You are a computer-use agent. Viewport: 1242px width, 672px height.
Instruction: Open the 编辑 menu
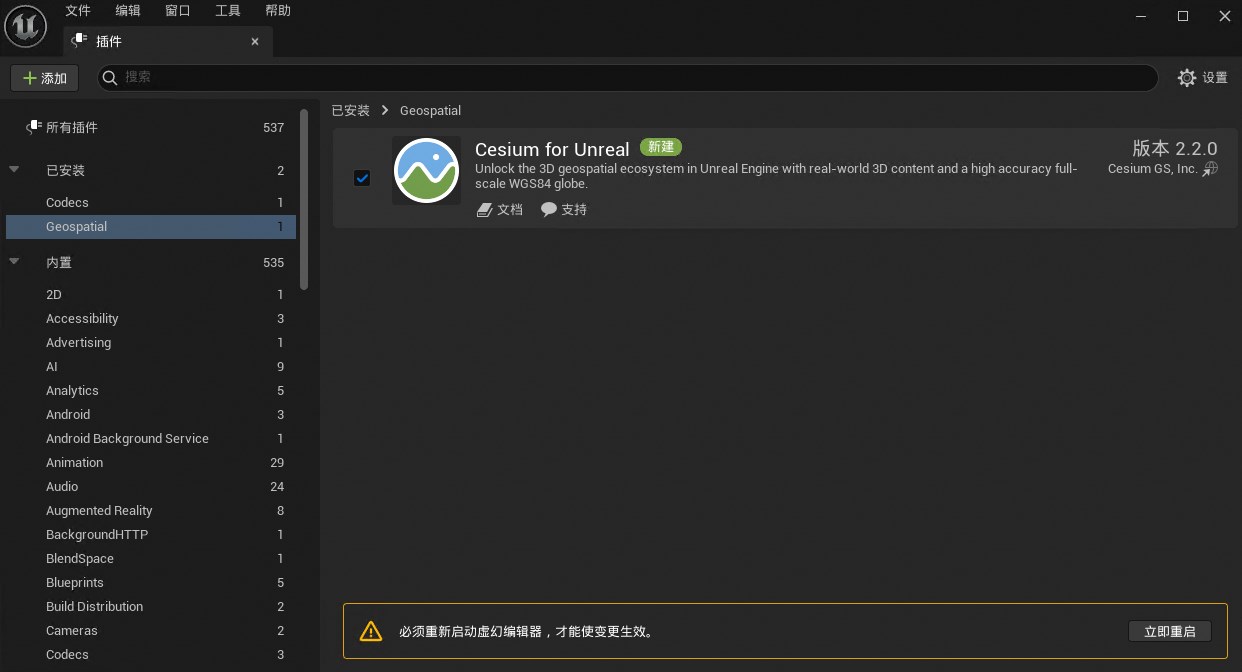(x=128, y=11)
